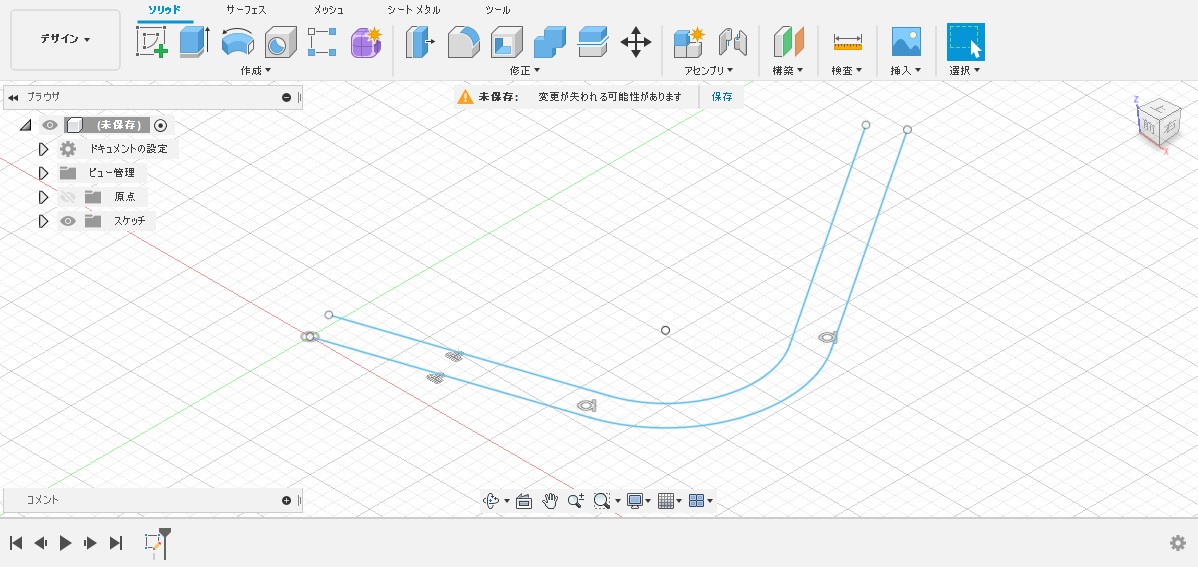Expand the ドキュメントの設定 node

click(x=44, y=149)
